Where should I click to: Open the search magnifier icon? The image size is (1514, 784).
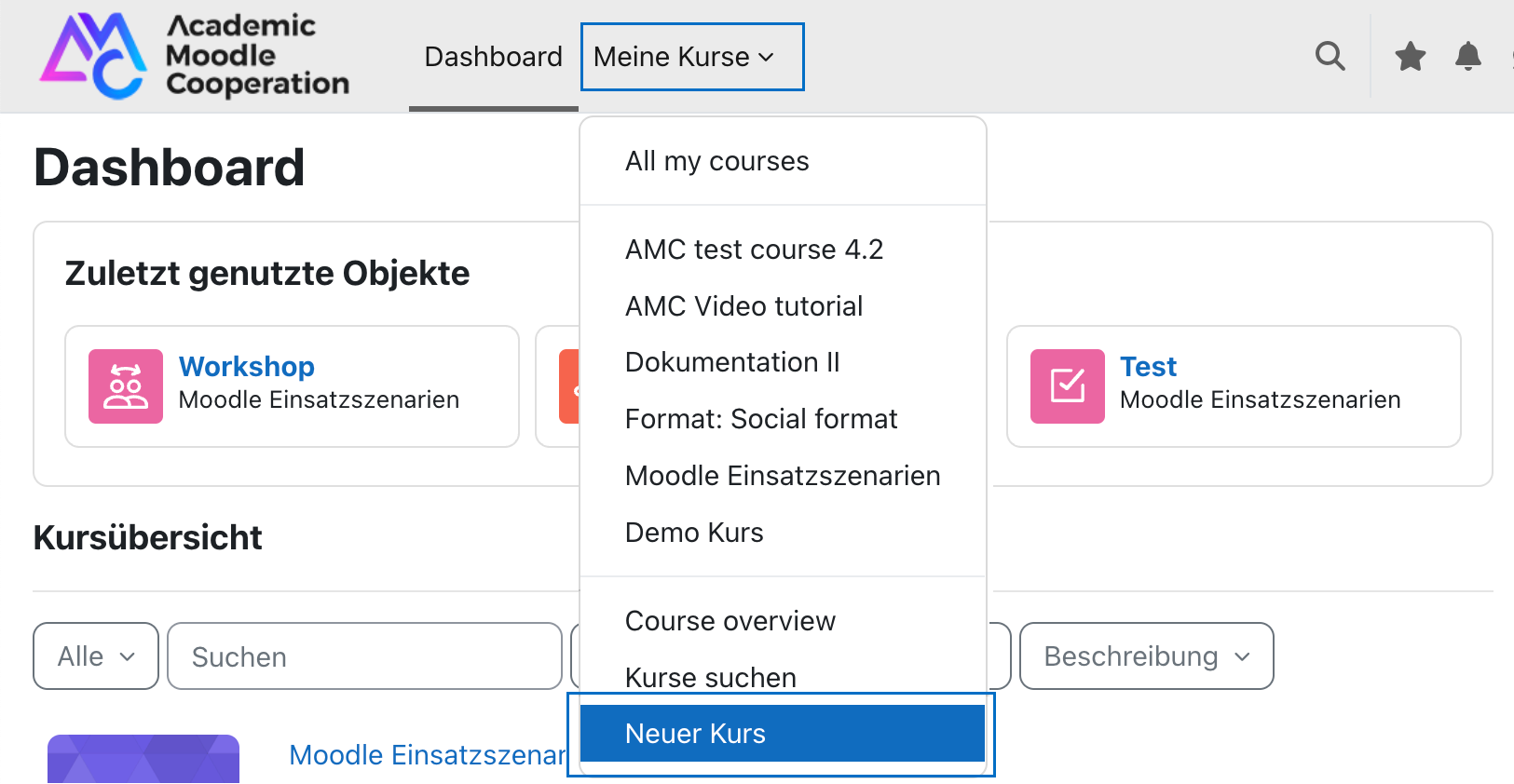(x=1330, y=57)
